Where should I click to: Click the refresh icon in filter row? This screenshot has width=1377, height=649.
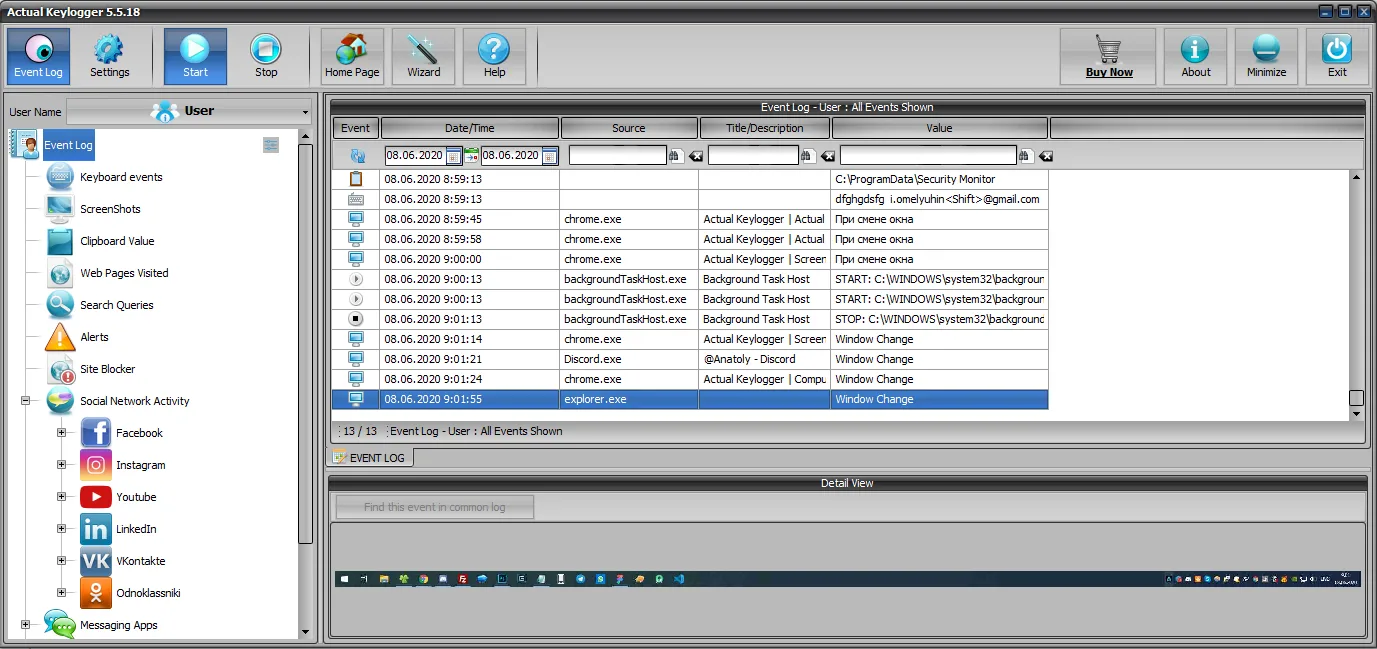[x=357, y=156]
